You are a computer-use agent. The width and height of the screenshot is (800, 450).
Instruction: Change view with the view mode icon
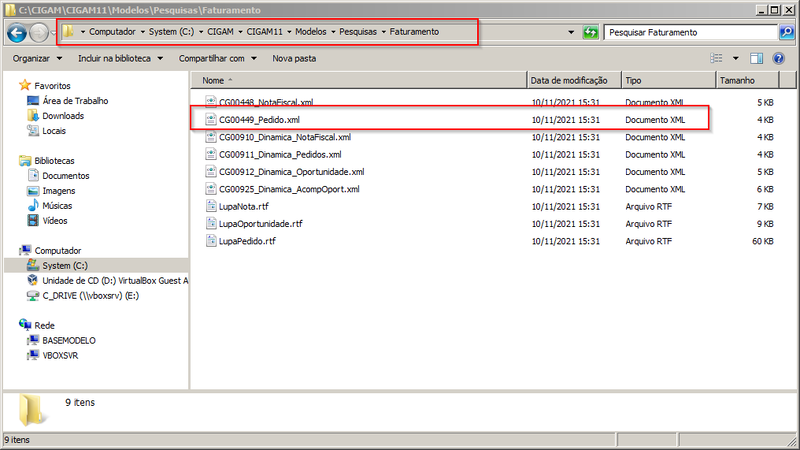(x=716, y=58)
